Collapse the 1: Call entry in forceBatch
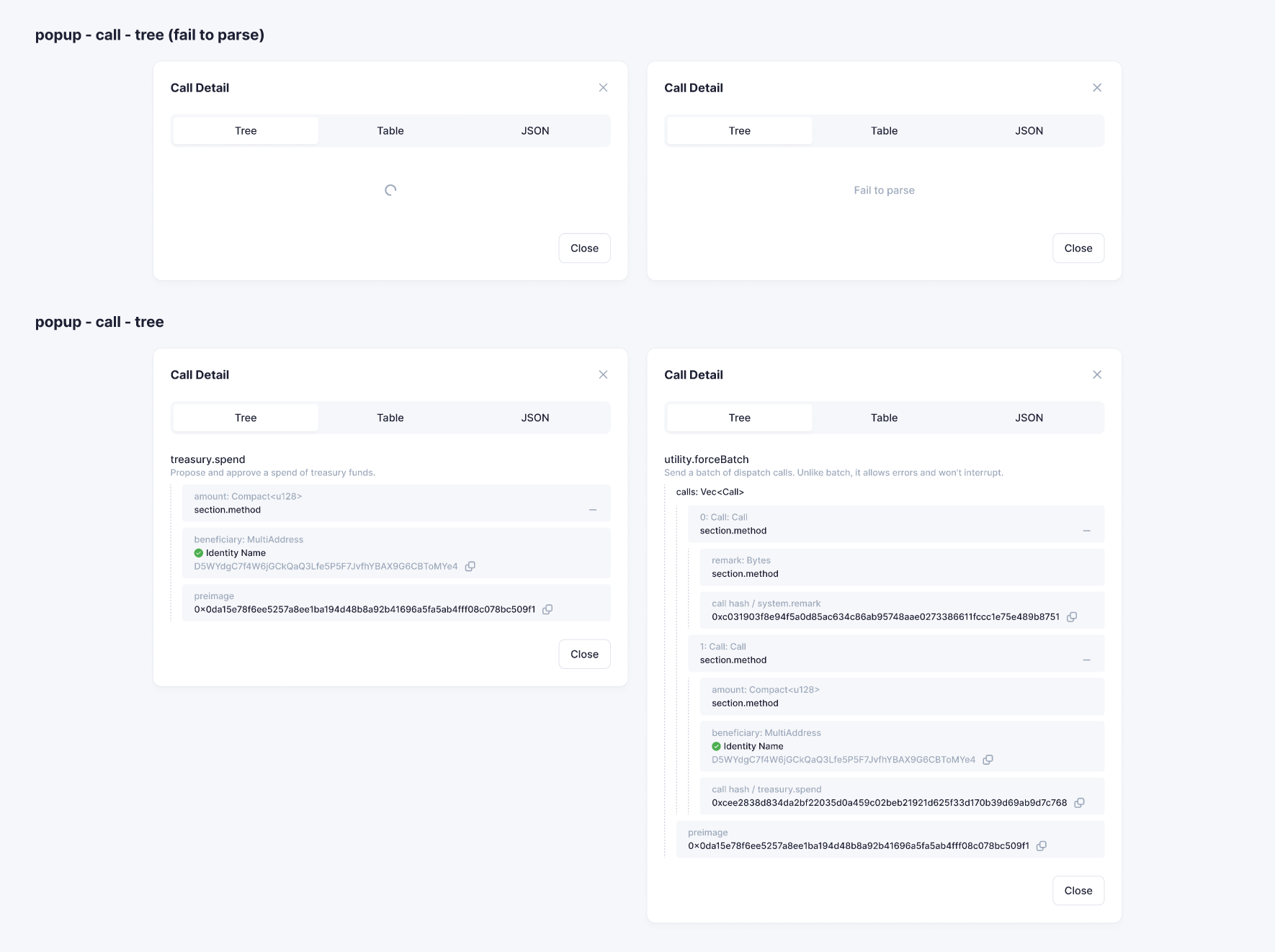The height and width of the screenshot is (952, 1275). [1087, 660]
